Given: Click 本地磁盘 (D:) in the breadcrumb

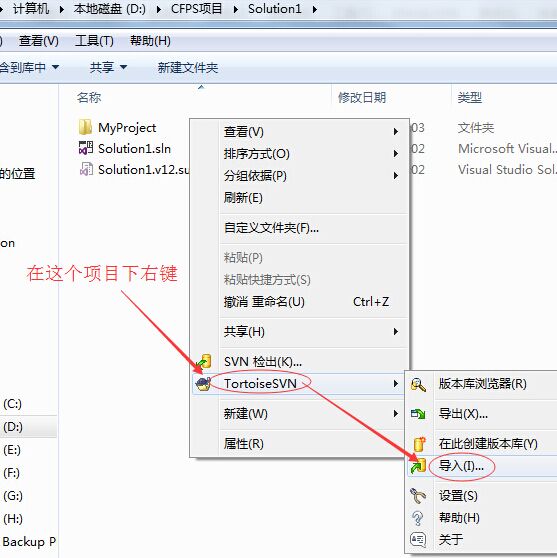Looking at the screenshot, I should pos(110,9).
